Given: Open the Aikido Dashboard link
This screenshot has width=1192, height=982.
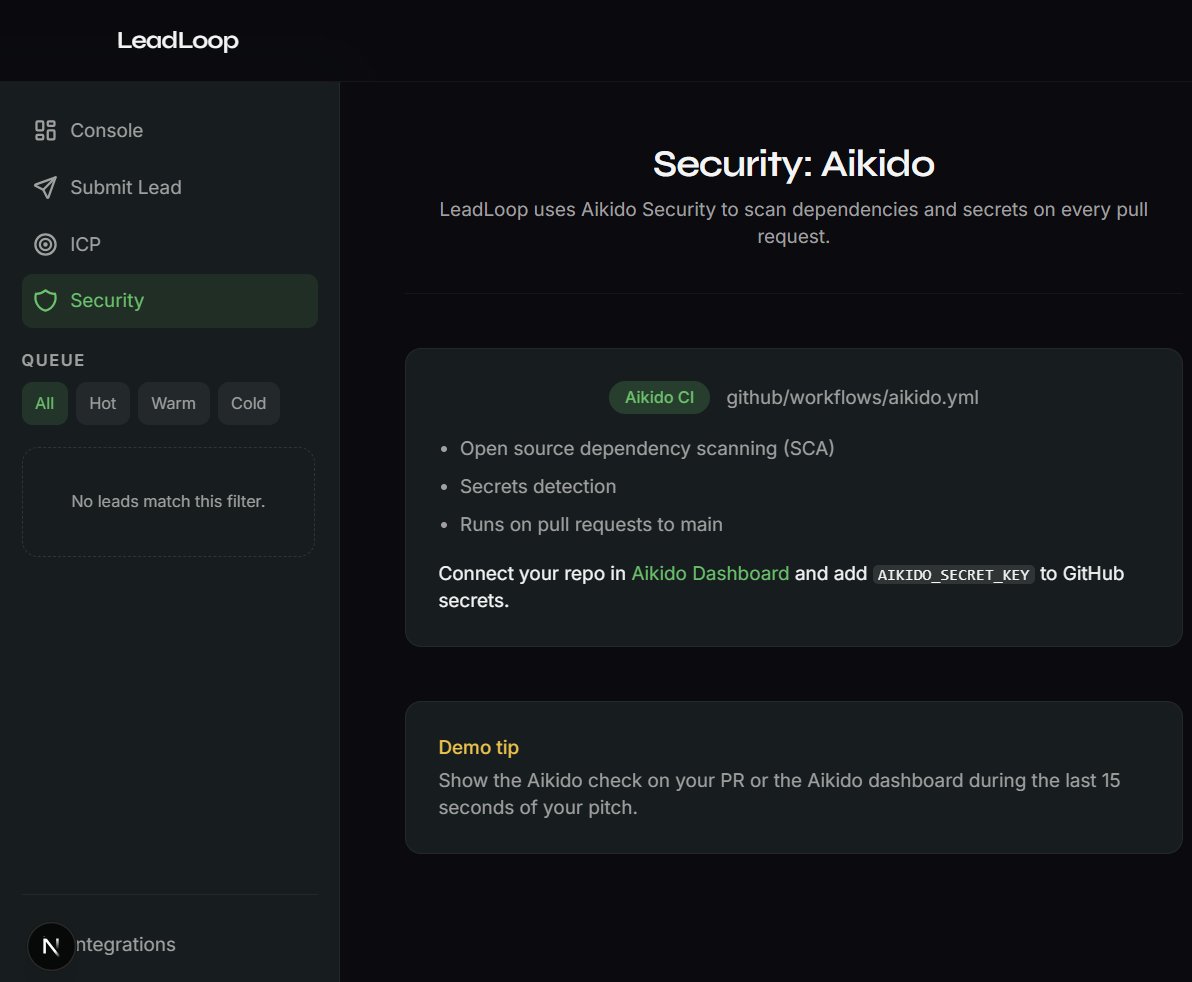Looking at the screenshot, I should pos(710,573).
